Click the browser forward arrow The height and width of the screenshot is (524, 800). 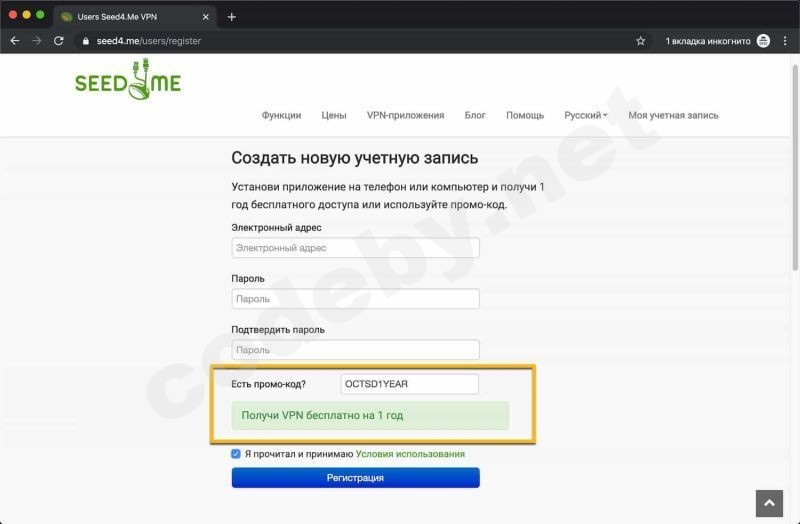point(37,41)
